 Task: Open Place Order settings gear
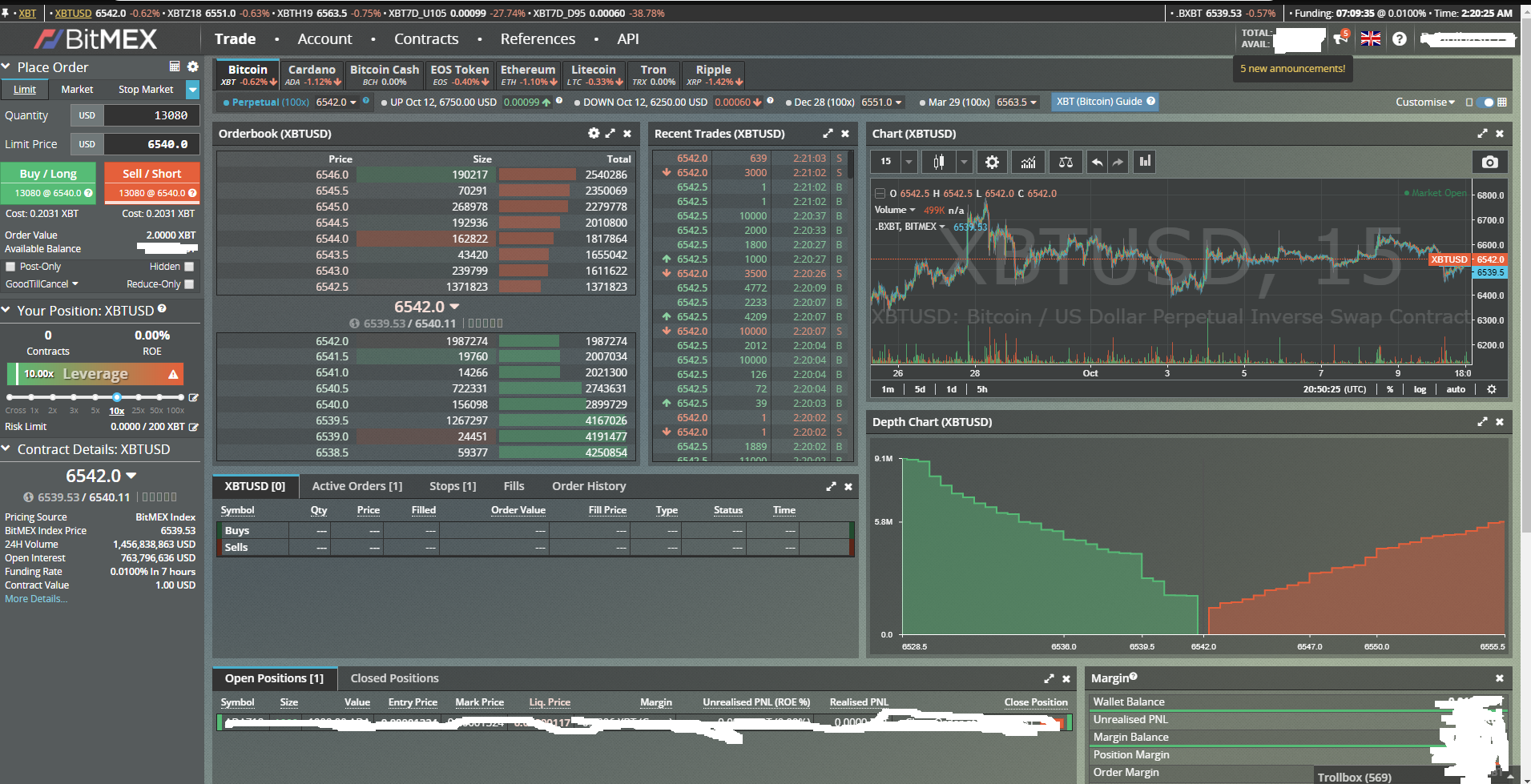click(192, 66)
